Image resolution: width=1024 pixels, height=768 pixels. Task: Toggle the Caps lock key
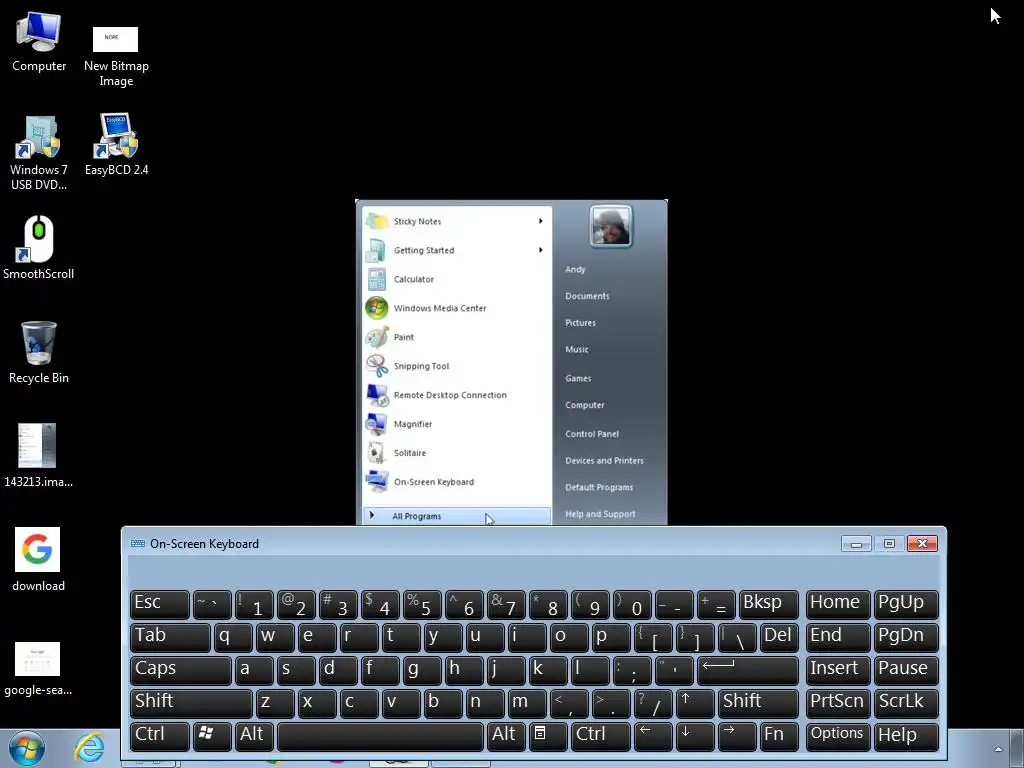coord(181,669)
